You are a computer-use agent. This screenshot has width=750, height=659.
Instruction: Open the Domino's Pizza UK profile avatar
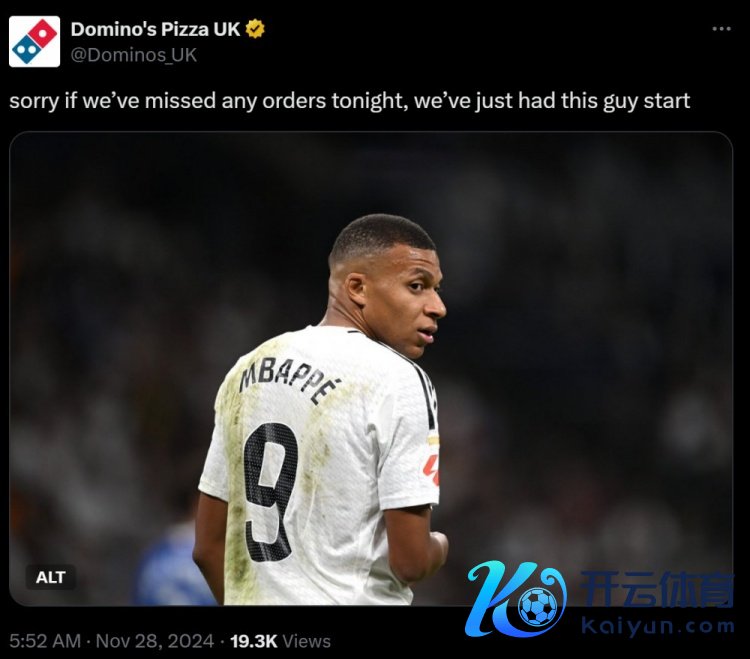(x=34, y=42)
